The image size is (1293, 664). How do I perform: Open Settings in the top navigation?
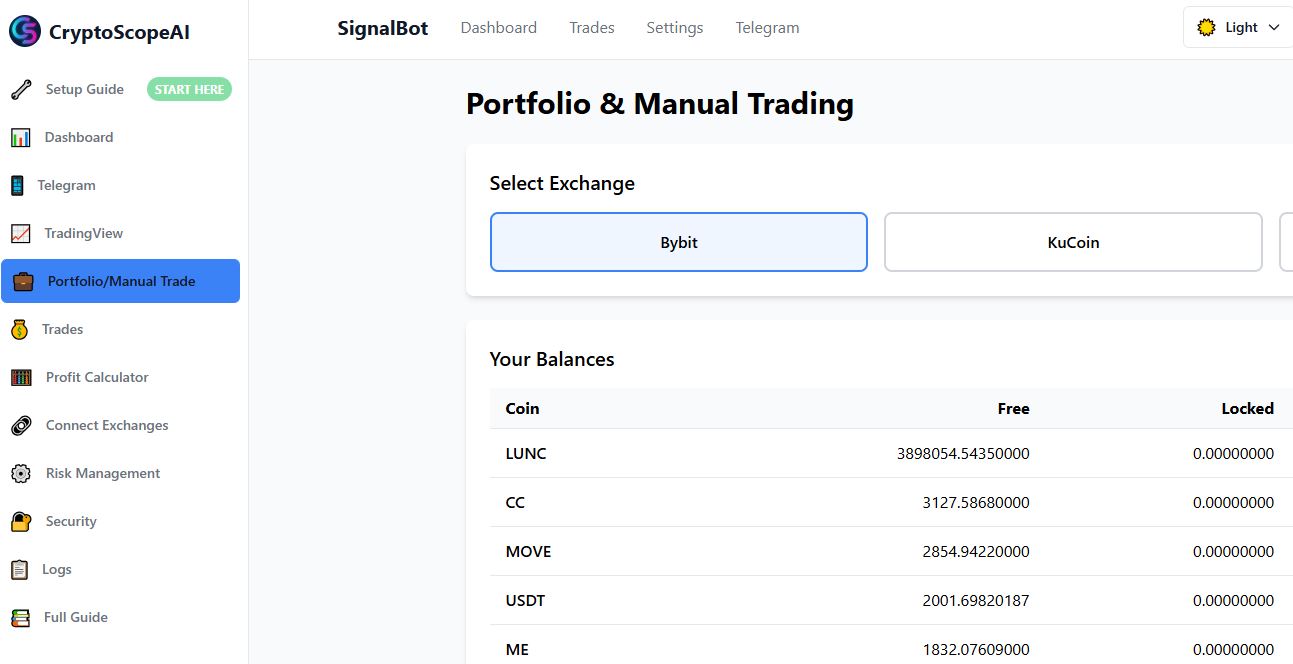click(x=674, y=27)
